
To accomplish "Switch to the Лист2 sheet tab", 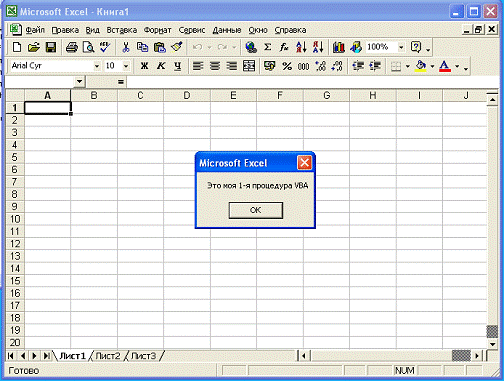I will coord(107,356).
